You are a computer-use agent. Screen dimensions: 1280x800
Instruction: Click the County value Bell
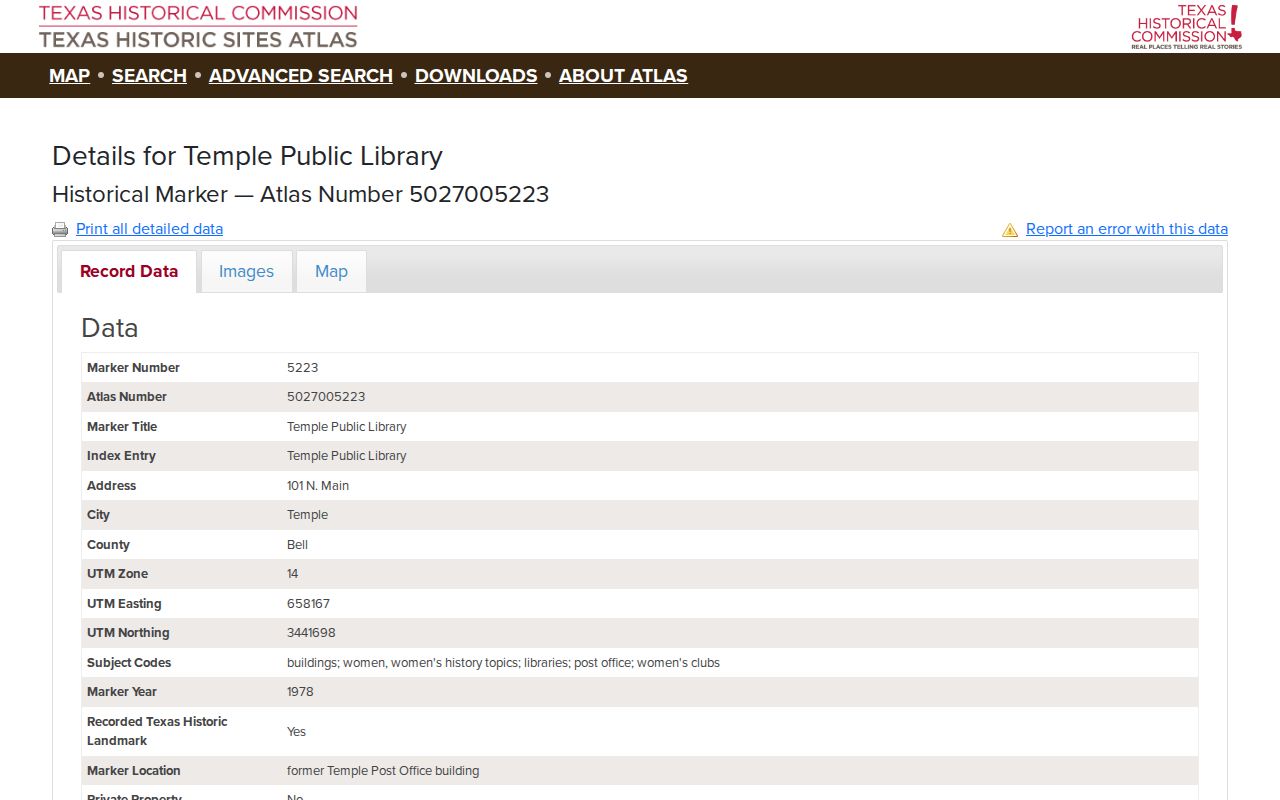[x=297, y=545]
